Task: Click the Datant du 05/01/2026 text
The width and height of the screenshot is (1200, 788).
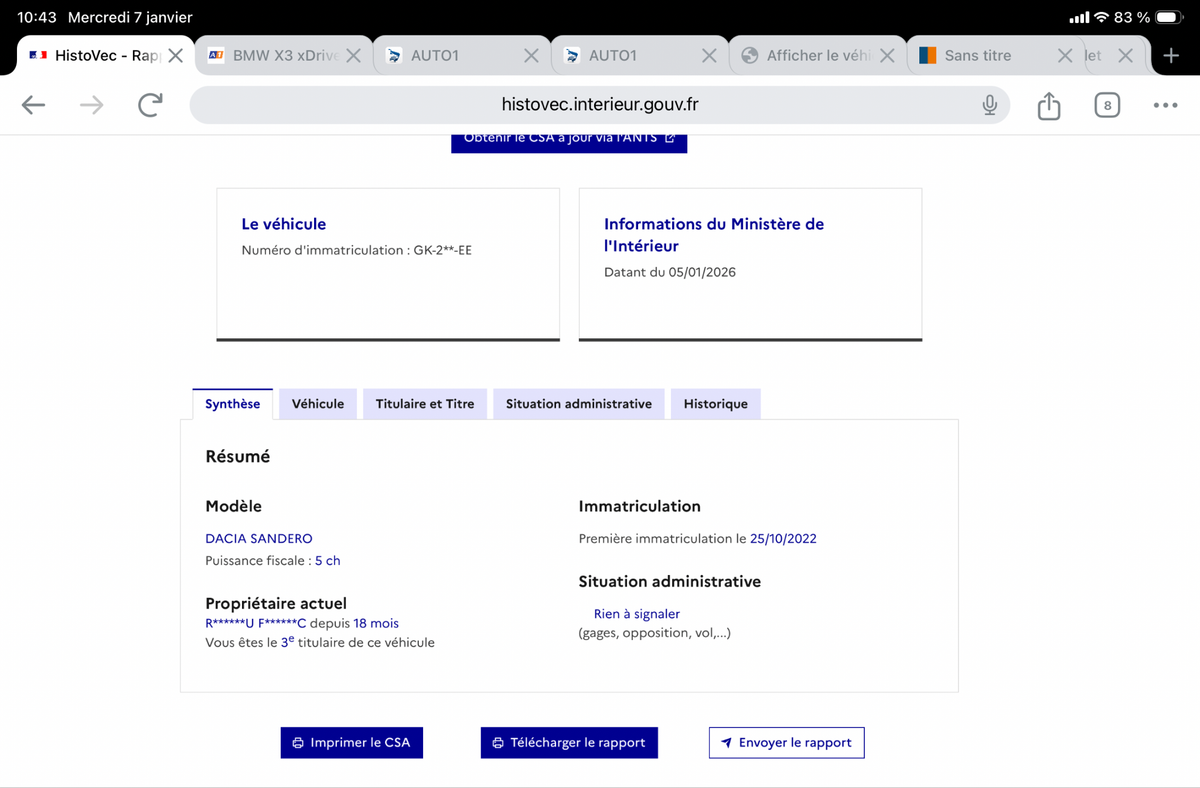Action: (x=670, y=272)
